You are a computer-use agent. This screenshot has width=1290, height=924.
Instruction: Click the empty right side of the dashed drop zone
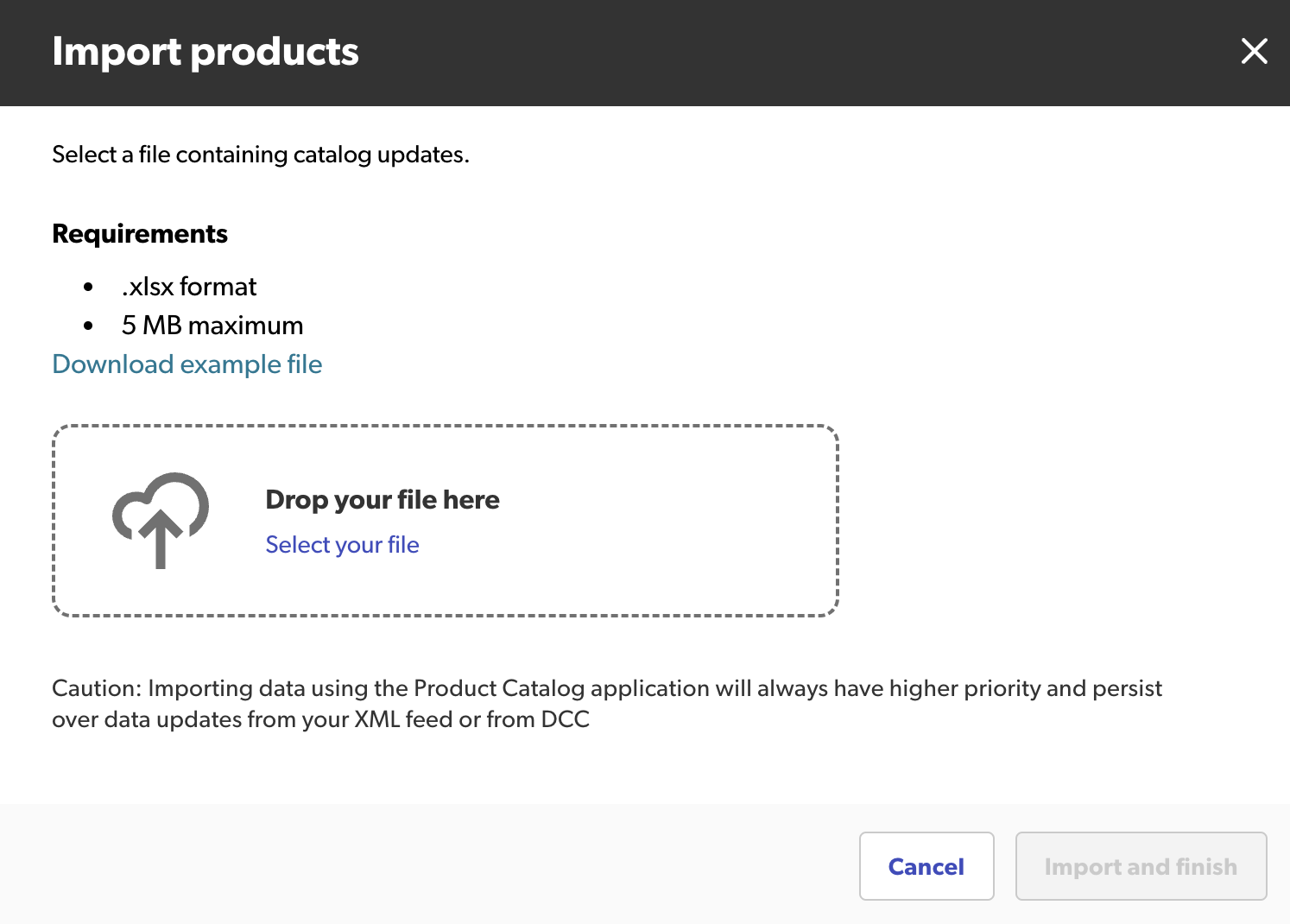691,521
